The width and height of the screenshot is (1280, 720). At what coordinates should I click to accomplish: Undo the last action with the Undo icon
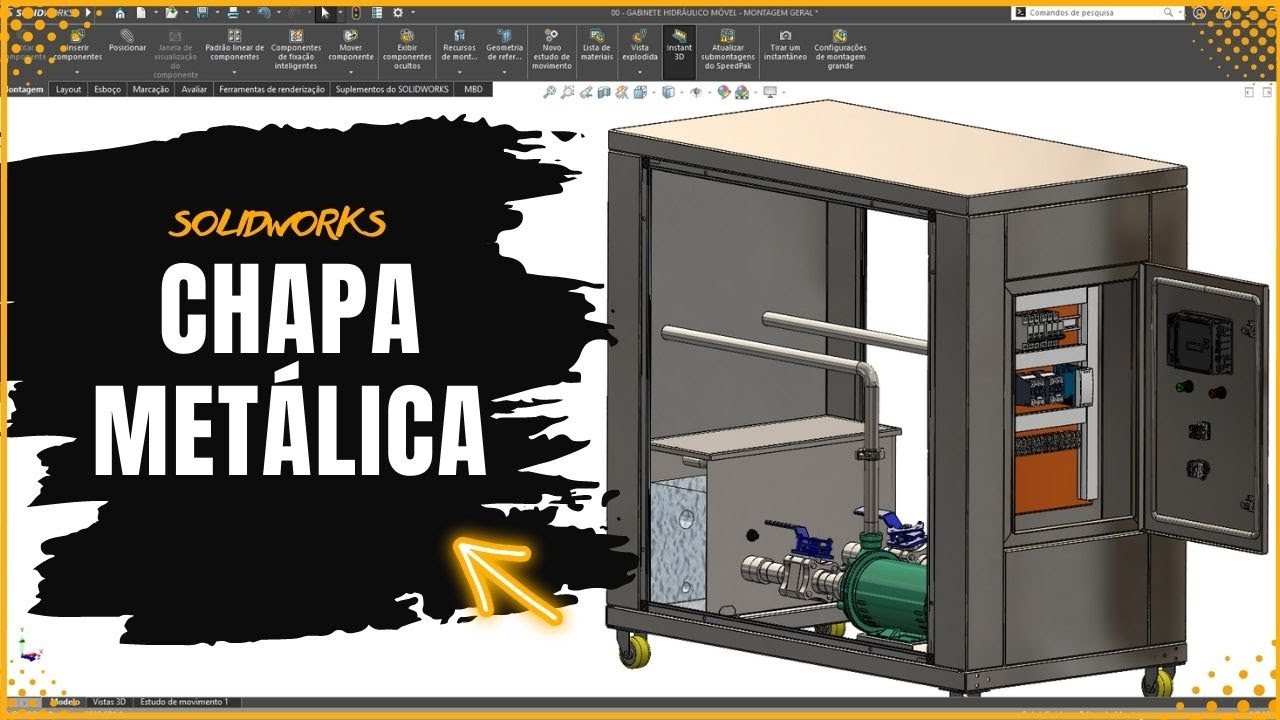click(264, 13)
